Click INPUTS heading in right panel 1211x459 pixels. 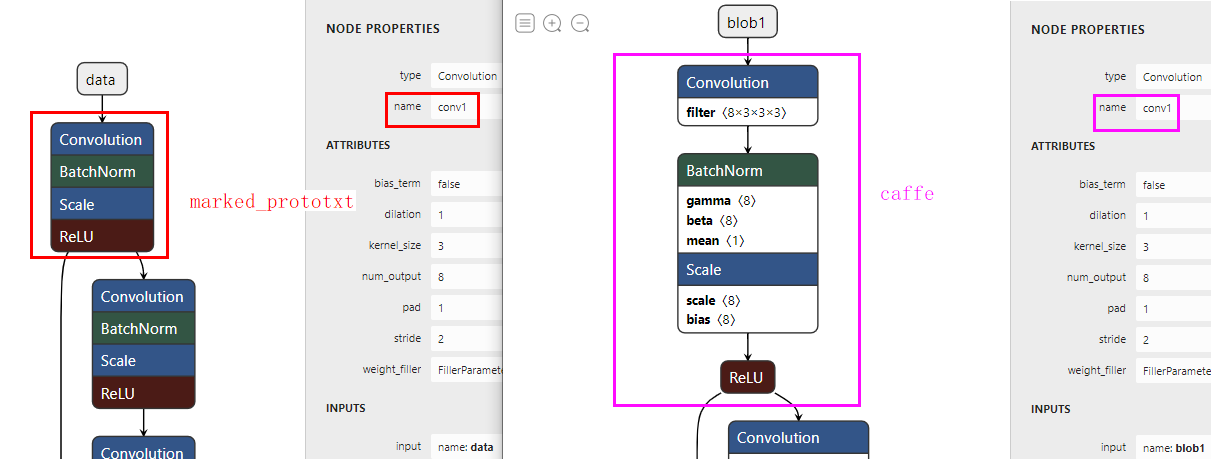click(1051, 409)
